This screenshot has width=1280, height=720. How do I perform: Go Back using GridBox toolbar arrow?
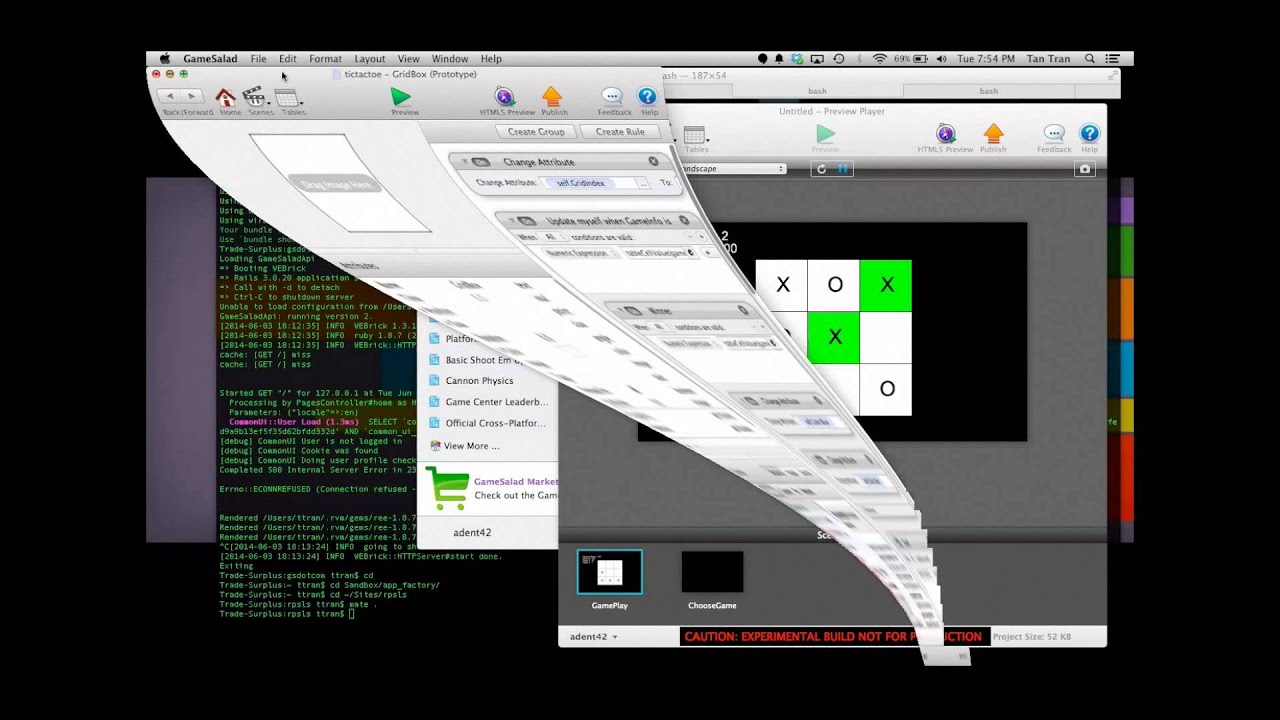[x=170, y=96]
